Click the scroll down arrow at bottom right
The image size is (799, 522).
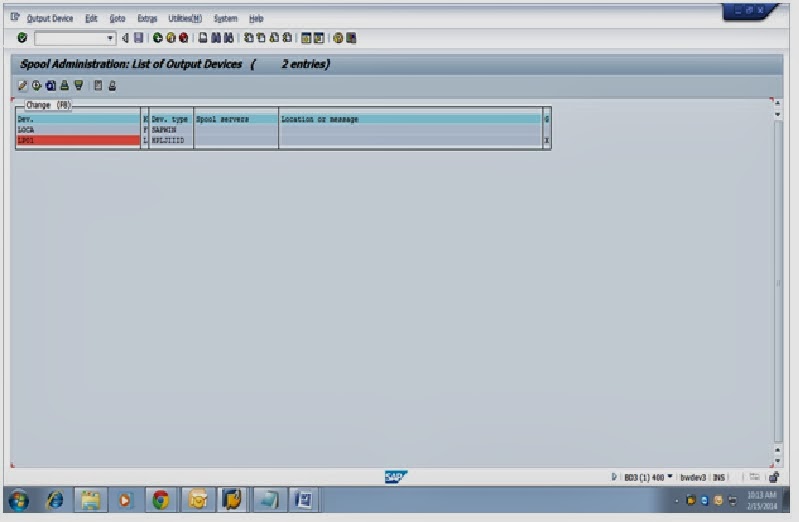point(777,460)
